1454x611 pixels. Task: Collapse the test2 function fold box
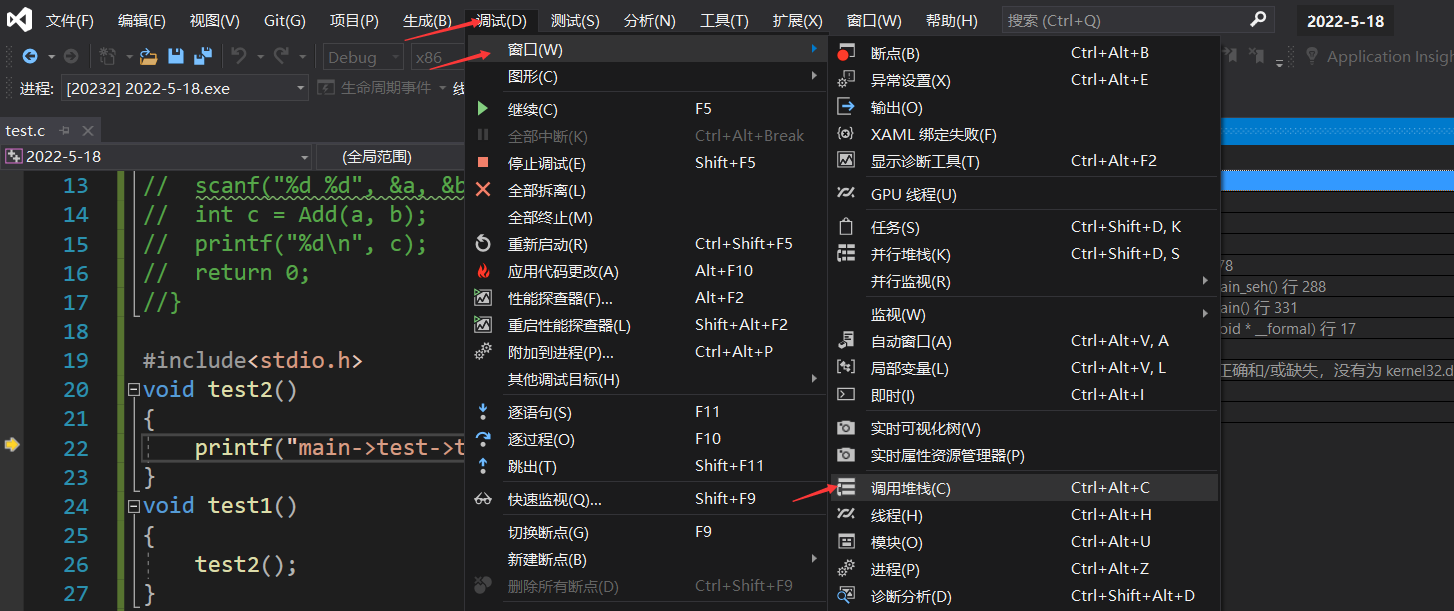(x=134, y=390)
